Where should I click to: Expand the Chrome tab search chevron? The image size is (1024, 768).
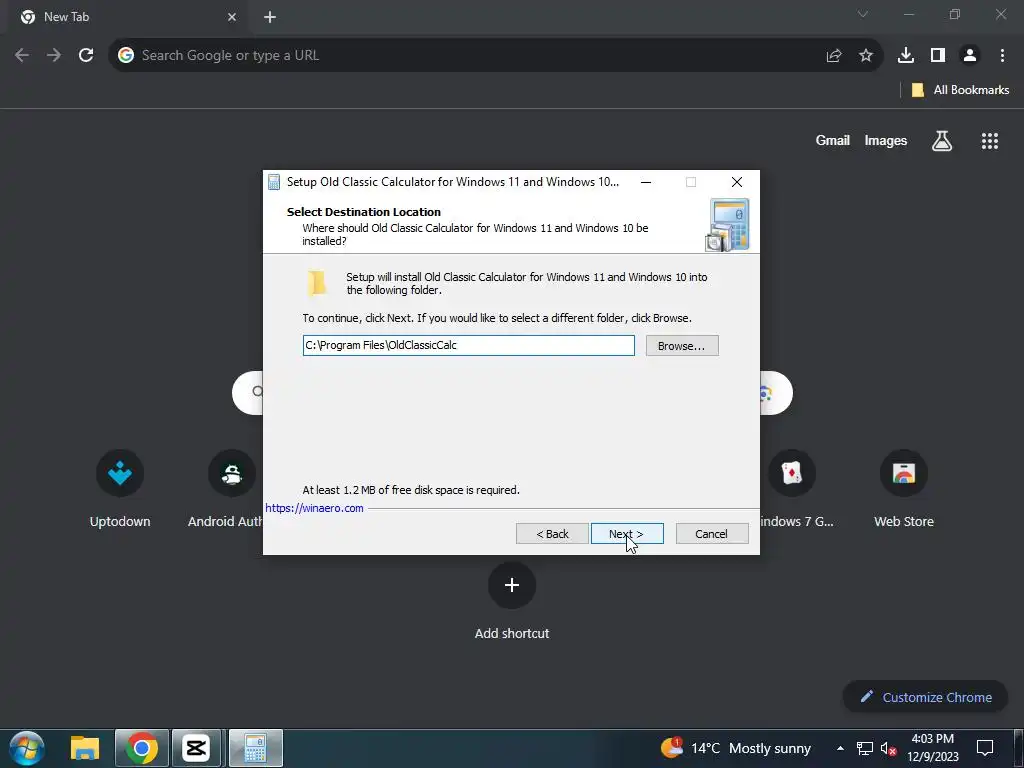coord(863,14)
